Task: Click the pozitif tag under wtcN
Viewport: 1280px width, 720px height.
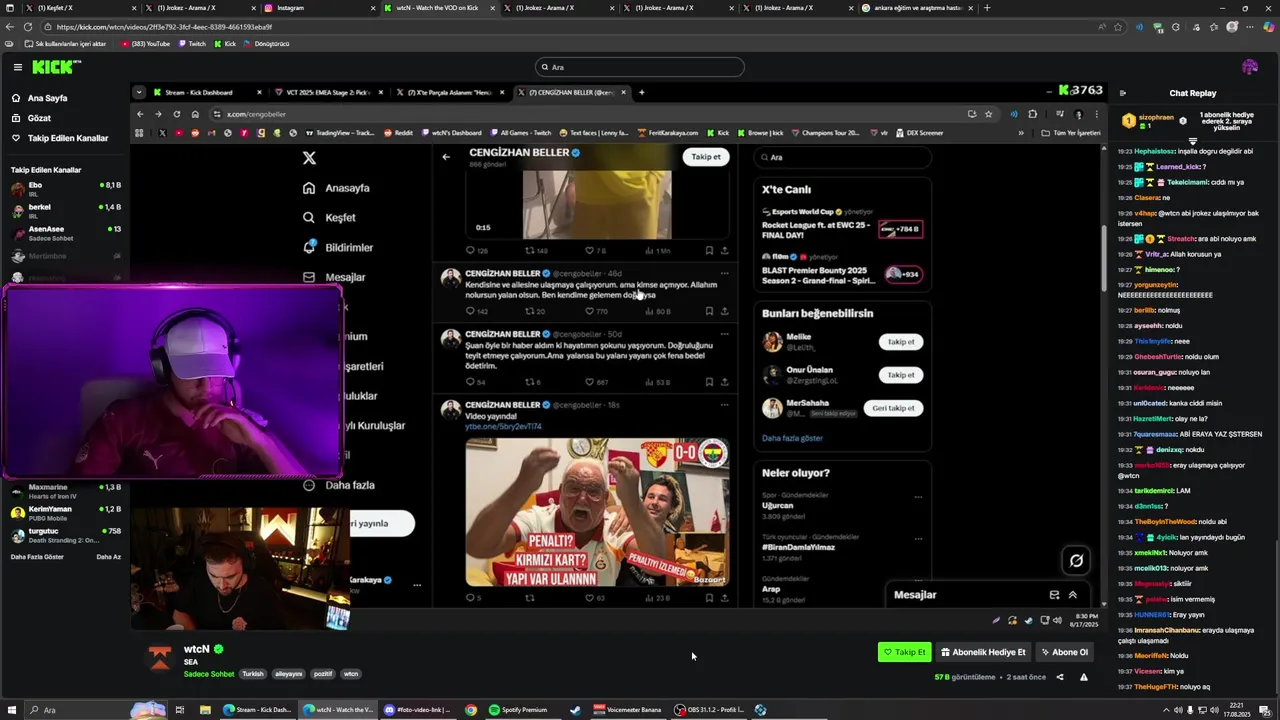Action: (x=323, y=674)
